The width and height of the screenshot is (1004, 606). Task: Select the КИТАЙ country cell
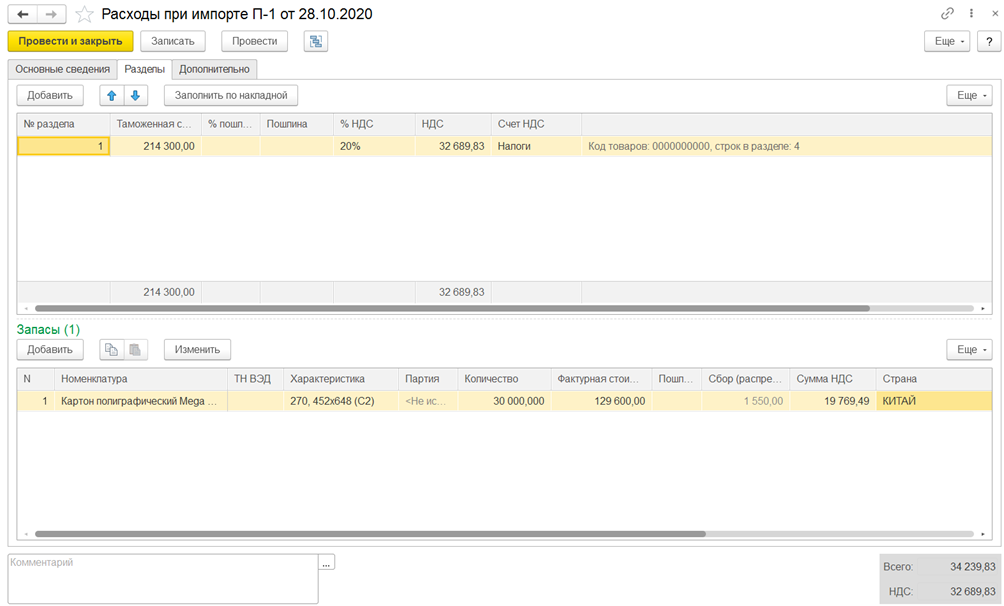[x=933, y=401]
